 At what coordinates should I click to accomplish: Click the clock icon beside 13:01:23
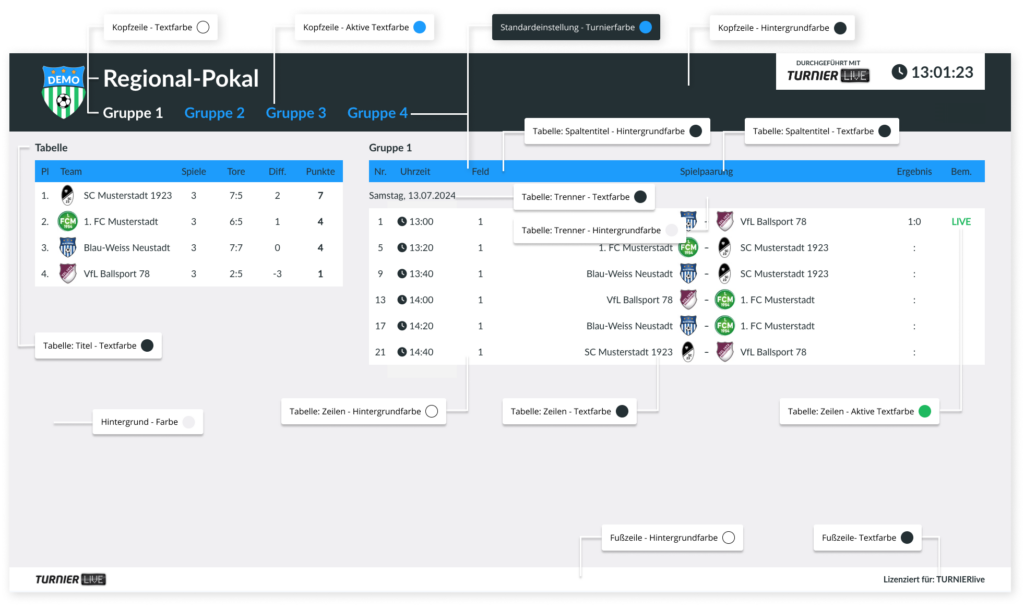(899, 72)
